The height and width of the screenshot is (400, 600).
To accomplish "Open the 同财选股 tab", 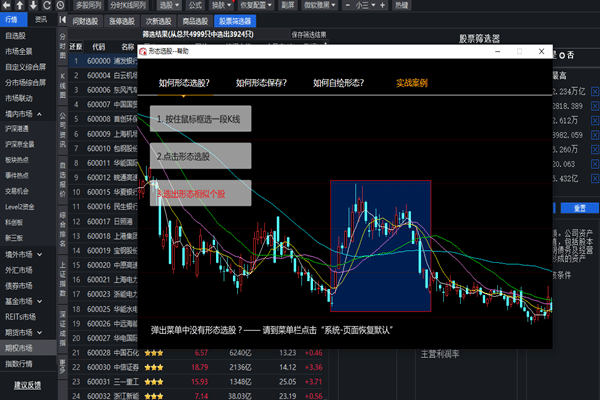I will click(x=85, y=20).
